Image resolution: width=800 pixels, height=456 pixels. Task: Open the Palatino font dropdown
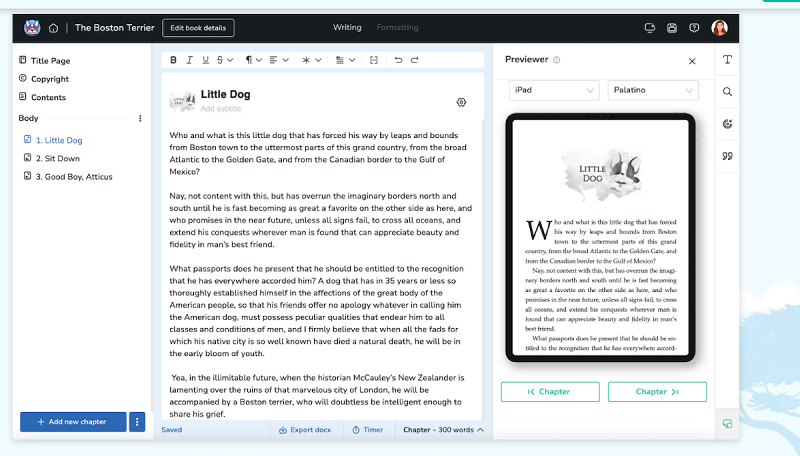click(653, 90)
